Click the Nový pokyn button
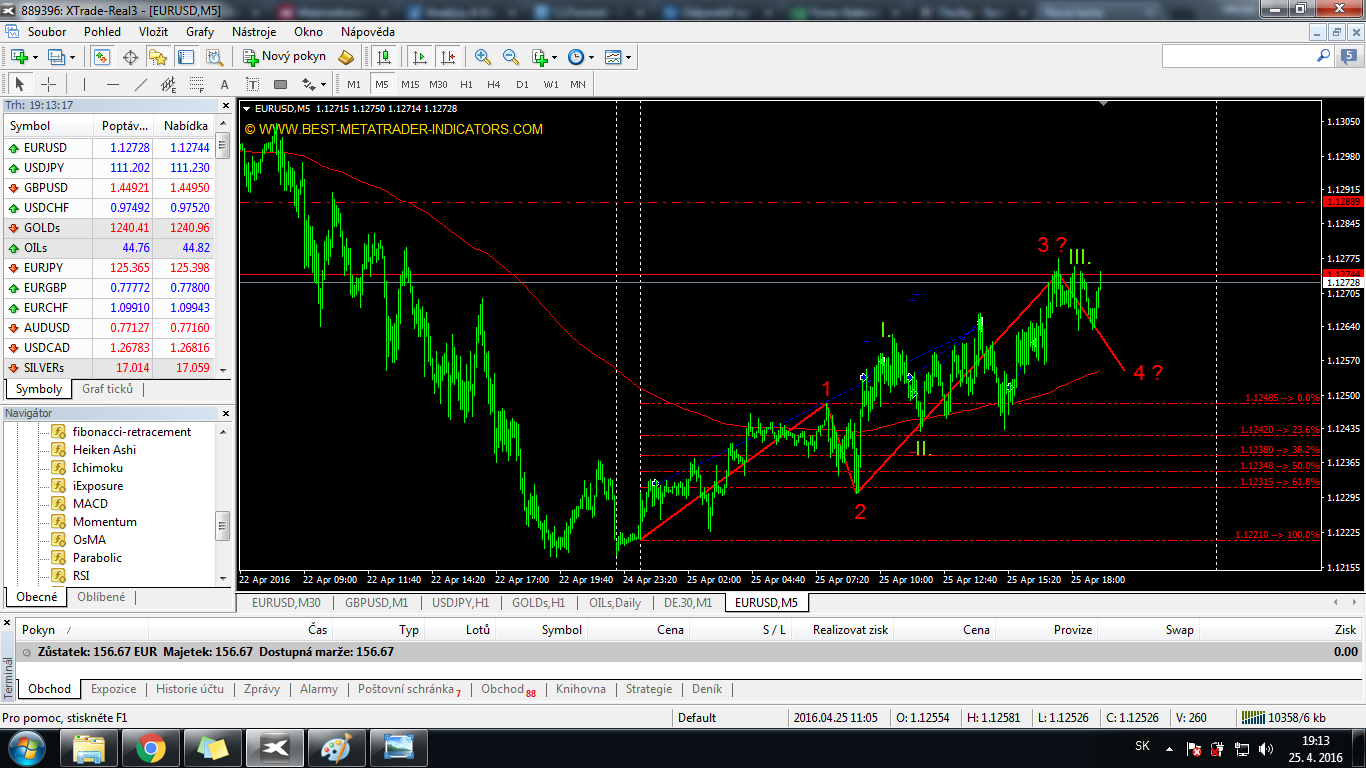Screen dimensions: 1366x768 click(x=285, y=57)
